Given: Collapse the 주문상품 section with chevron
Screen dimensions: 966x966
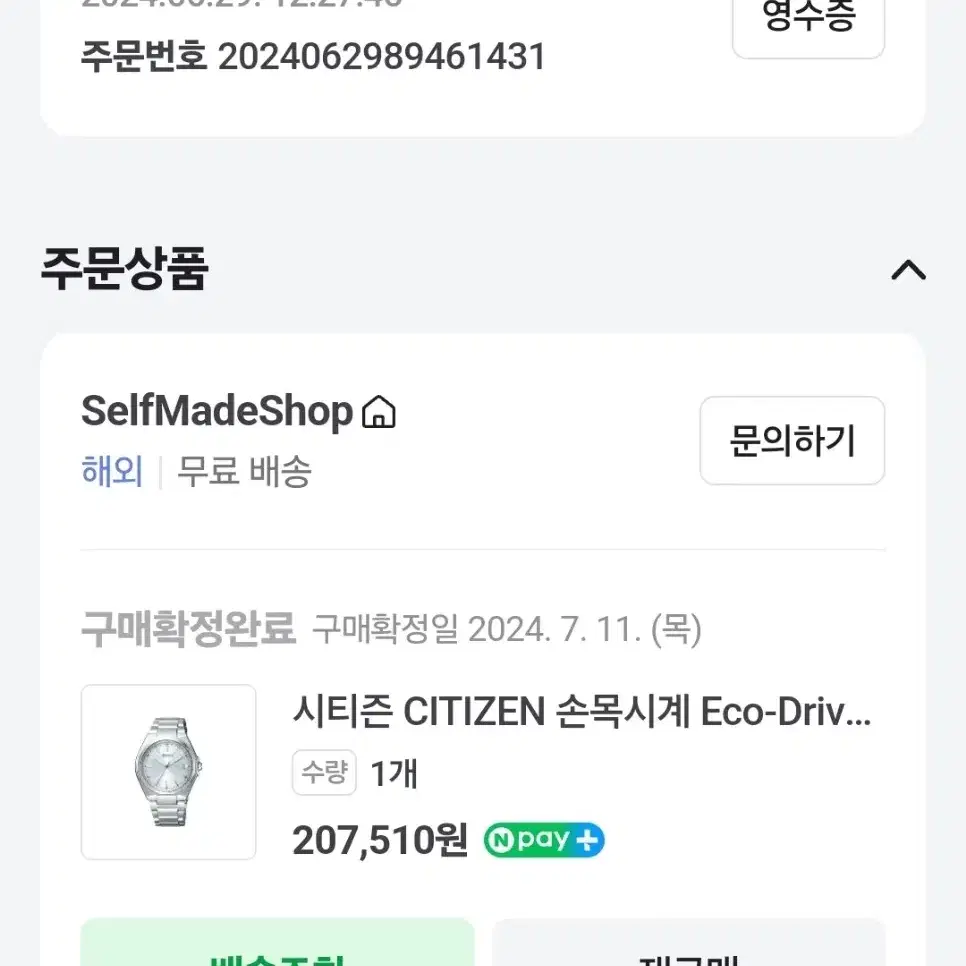Looking at the screenshot, I should [x=909, y=270].
